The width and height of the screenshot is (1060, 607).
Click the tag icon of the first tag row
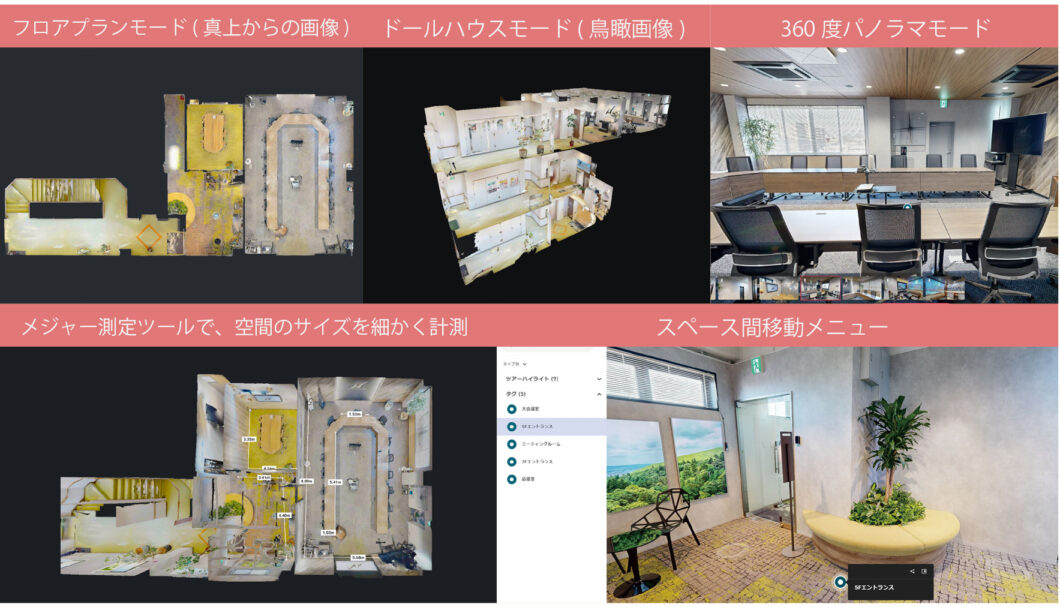[512, 409]
